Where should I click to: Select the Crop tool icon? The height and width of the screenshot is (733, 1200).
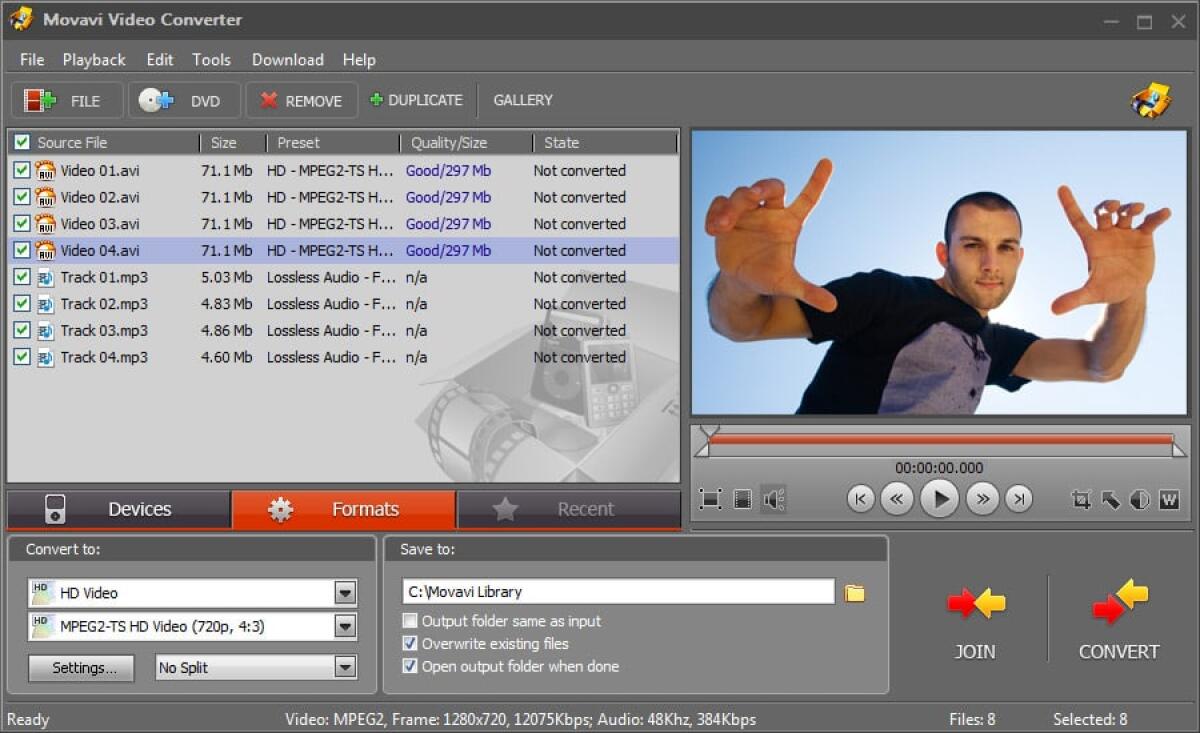click(1081, 499)
